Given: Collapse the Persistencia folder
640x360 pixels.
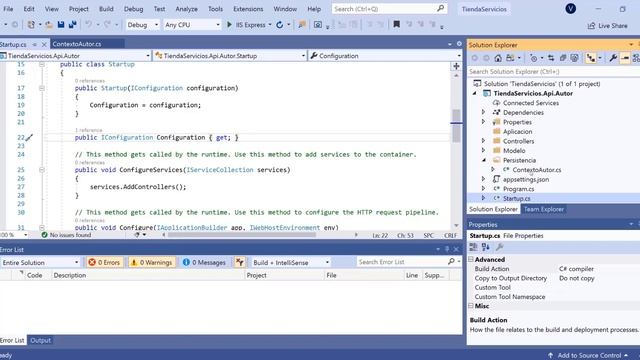Looking at the screenshot, I should tap(484, 160).
